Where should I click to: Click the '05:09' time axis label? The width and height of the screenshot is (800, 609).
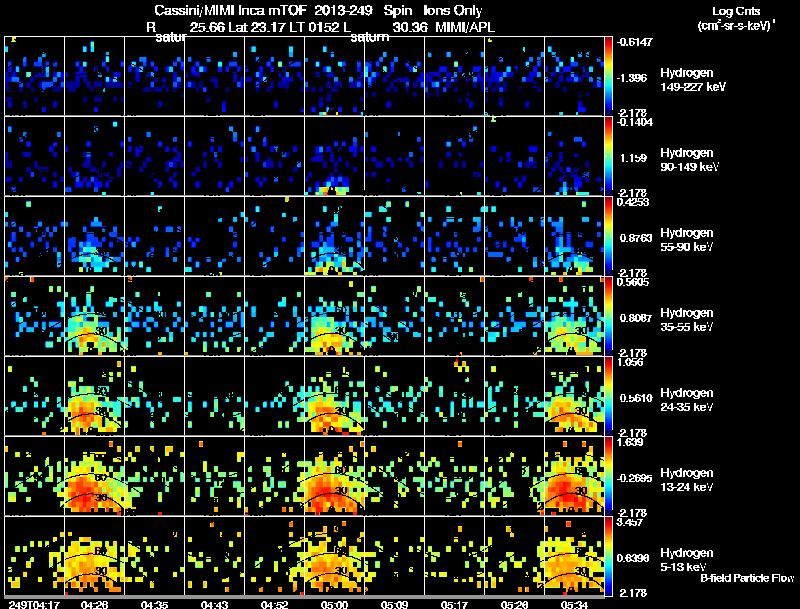[394, 604]
